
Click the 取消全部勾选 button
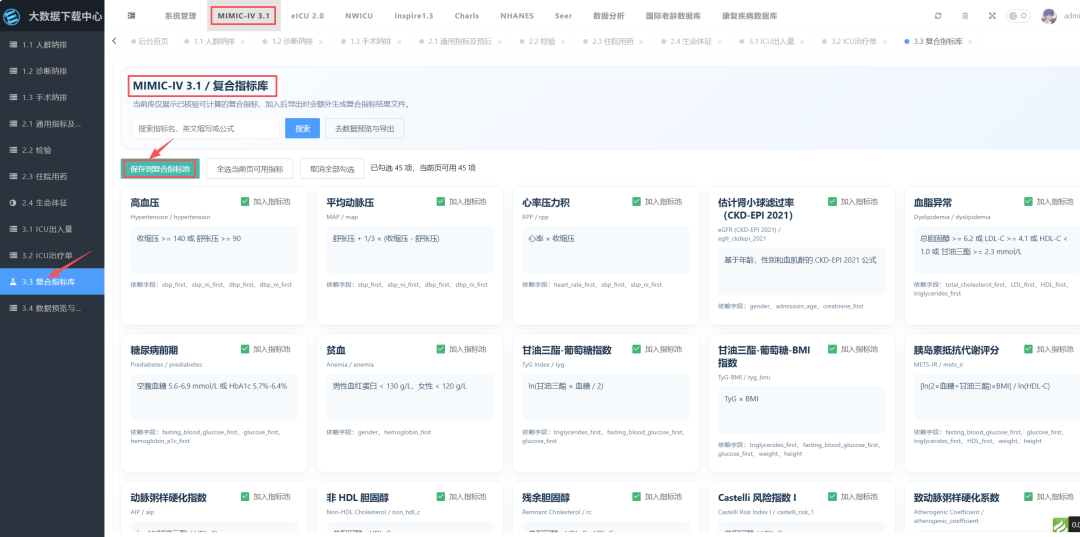[x=332, y=169]
